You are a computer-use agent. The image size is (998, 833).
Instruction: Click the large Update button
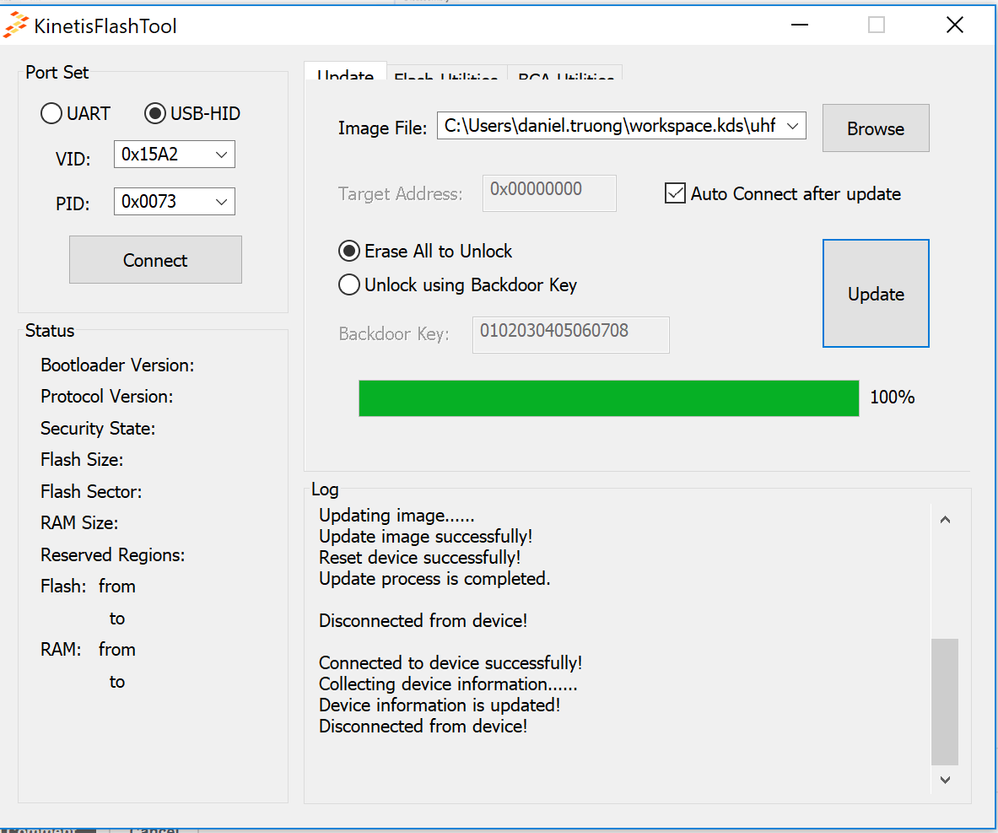875,293
